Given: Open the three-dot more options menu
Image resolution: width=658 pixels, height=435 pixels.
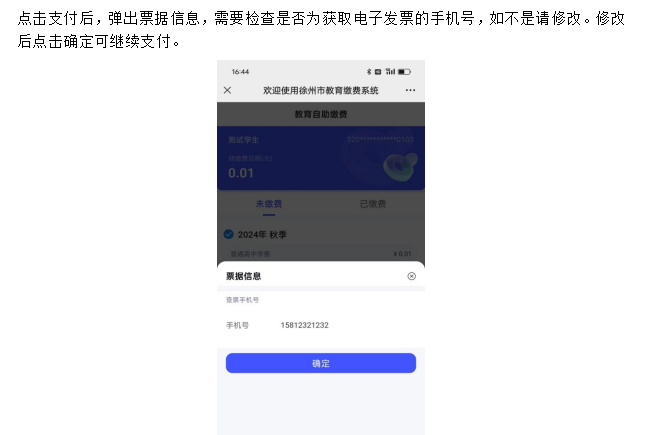Looking at the screenshot, I should click(x=410, y=90).
